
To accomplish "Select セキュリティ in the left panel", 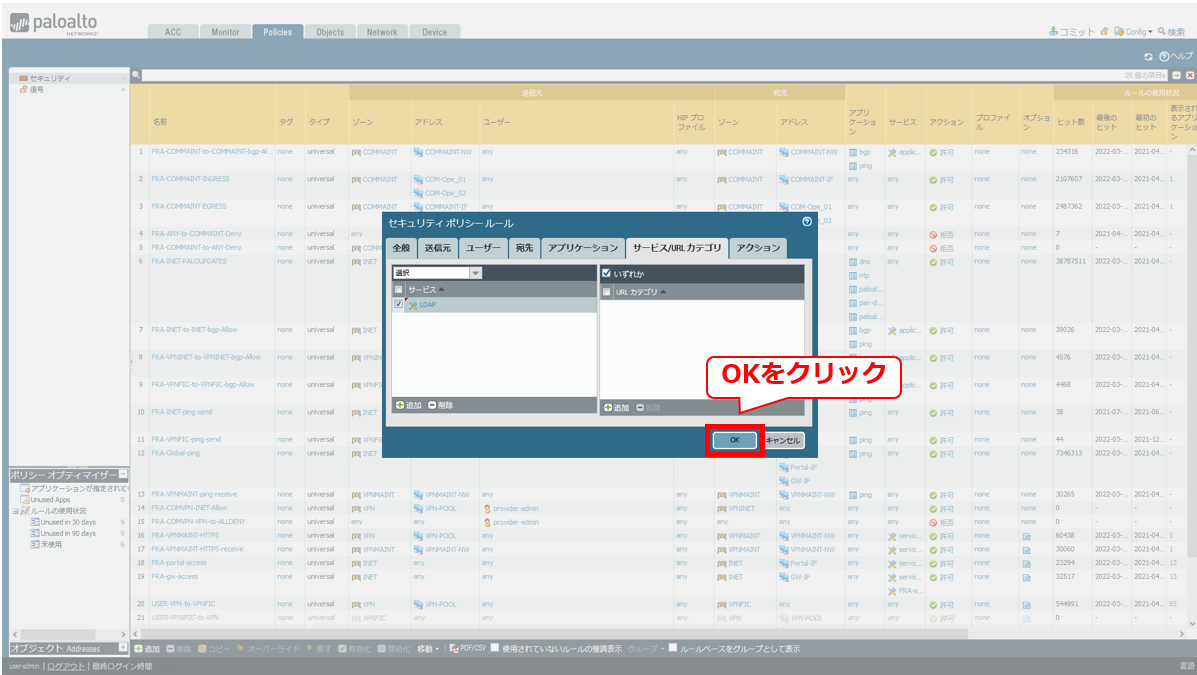I will coord(50,78).
